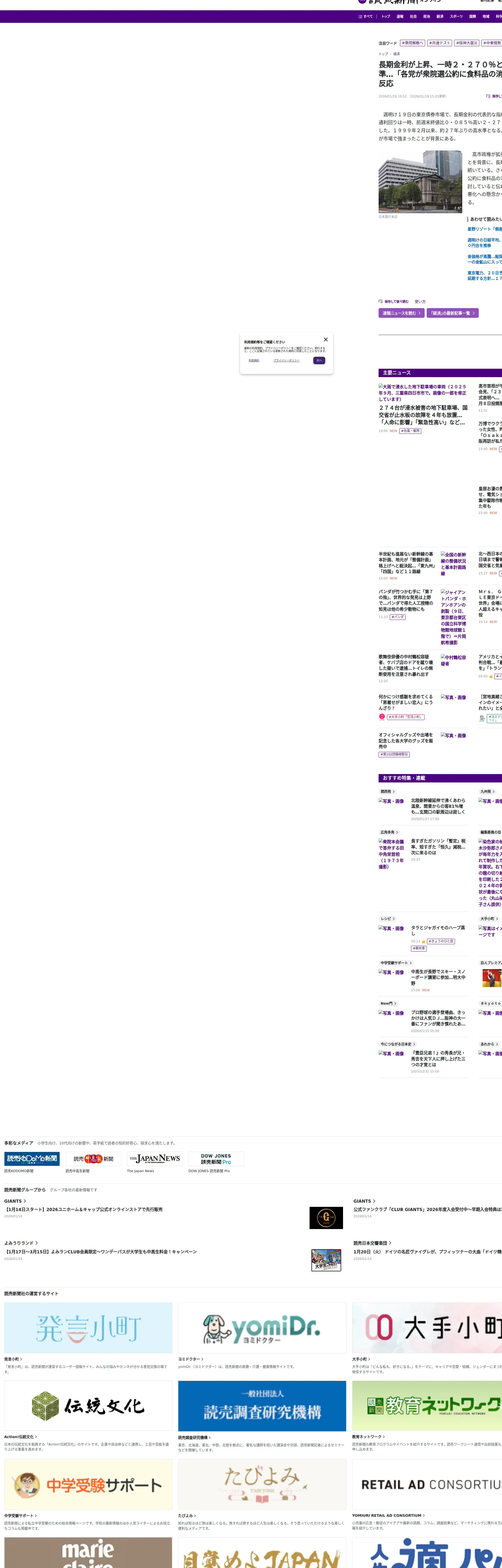Open the 読売中高生新聞 logo

click(93, 1158)
